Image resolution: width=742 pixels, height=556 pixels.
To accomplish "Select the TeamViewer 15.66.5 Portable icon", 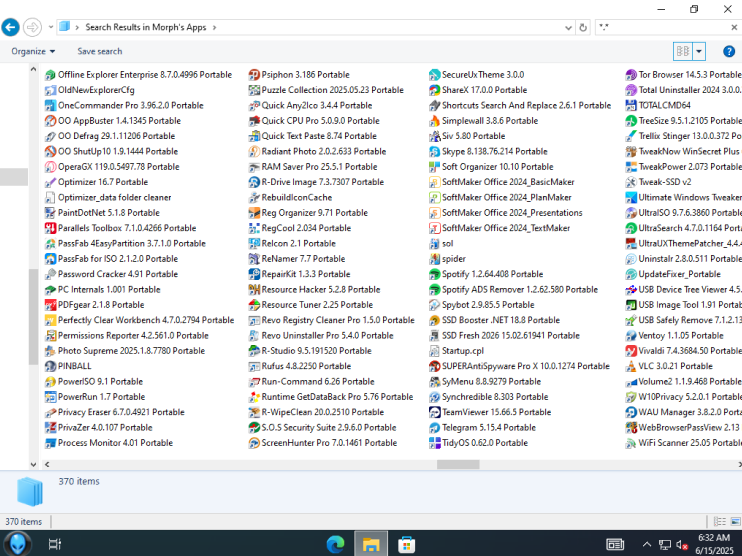I will (434, 412).
